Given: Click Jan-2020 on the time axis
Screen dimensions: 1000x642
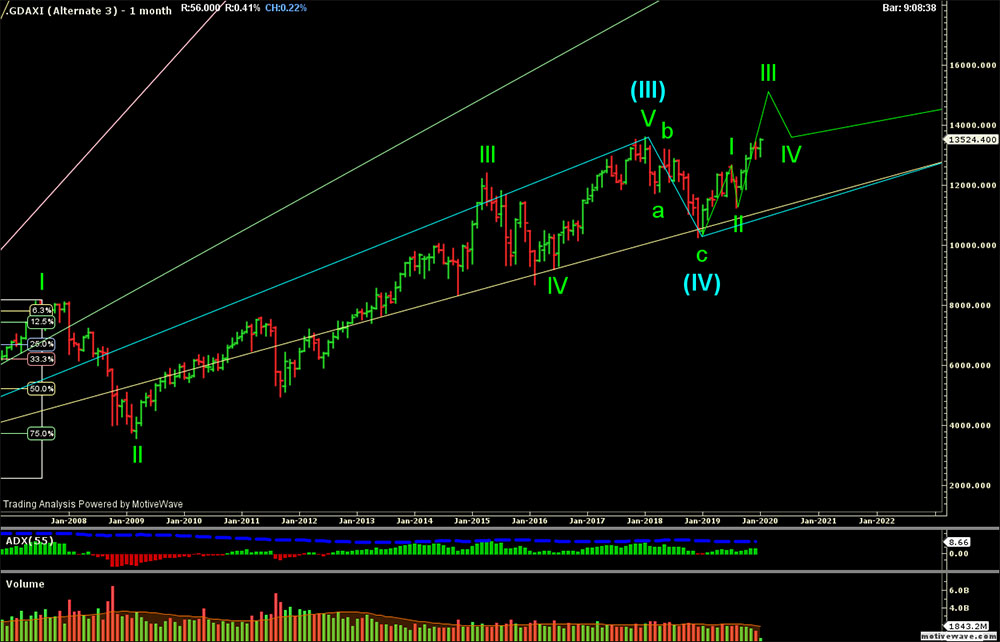Looking at the screenshot, I should [760, 521].
